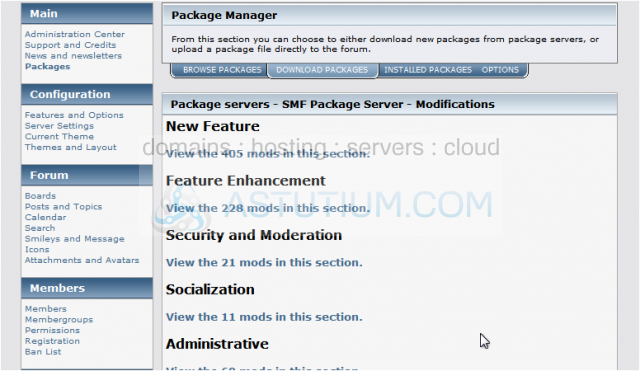This screenshot has height=371, width=640.
Task: Open Administration Center link
Action: (75, 34)
